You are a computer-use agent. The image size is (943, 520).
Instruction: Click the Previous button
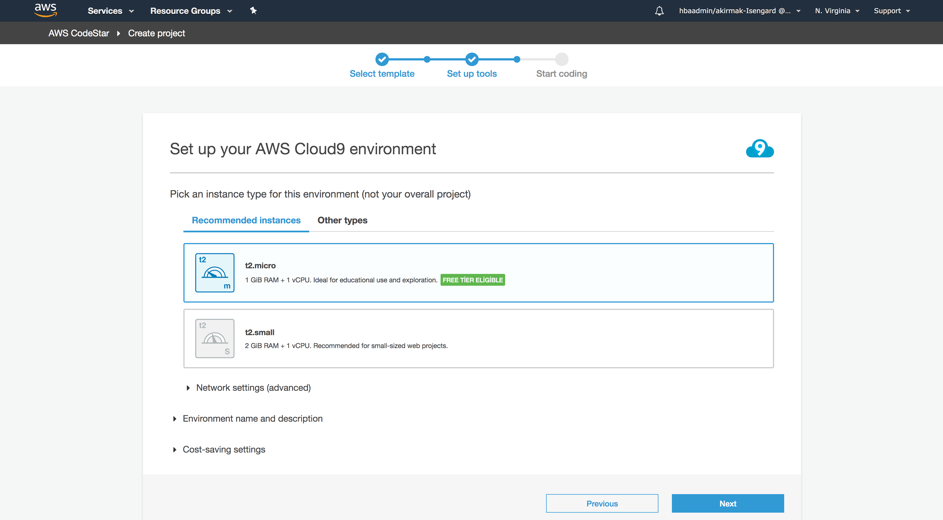(x=602, y=503)
